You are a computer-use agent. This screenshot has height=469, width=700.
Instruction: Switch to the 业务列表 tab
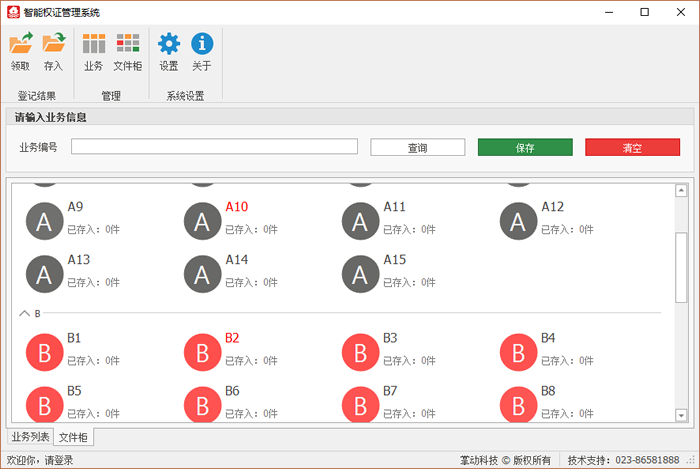pos(30,437)
